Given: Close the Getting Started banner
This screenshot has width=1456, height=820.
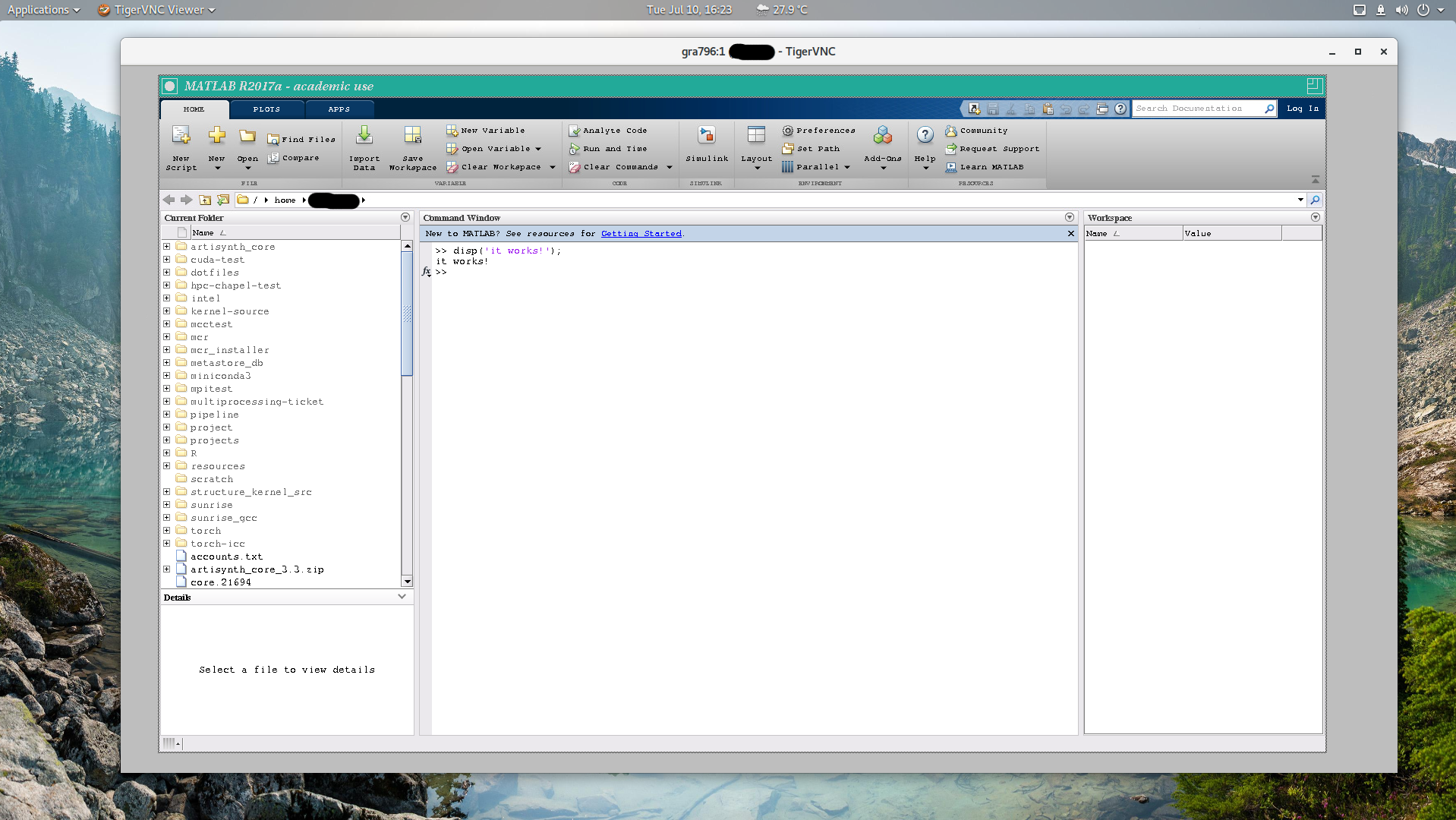Looking at the screenshot, I should click(x=1071, y=234).
